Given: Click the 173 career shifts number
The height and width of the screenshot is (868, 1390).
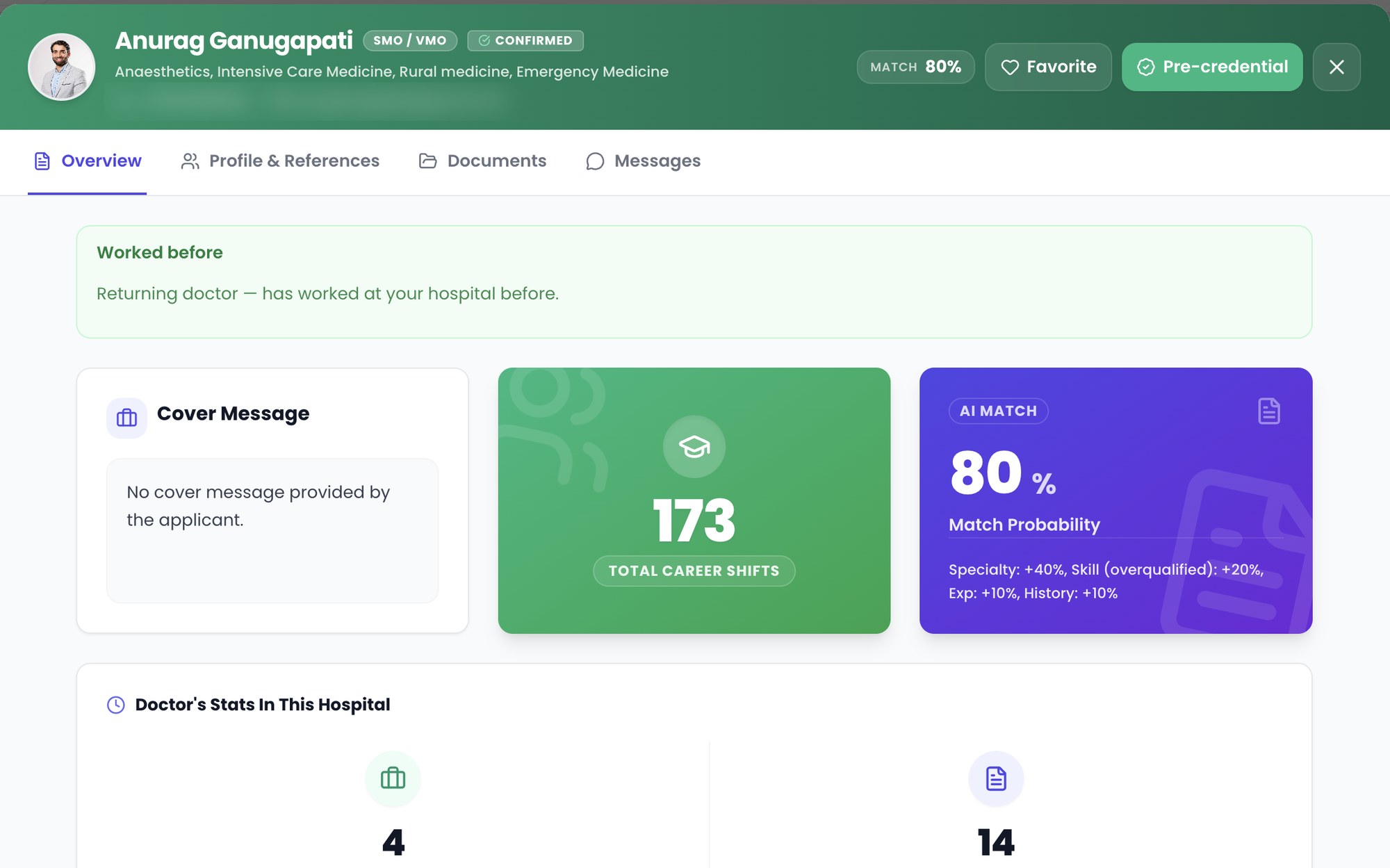Looking at the screenshot, I should pos(694,520).
